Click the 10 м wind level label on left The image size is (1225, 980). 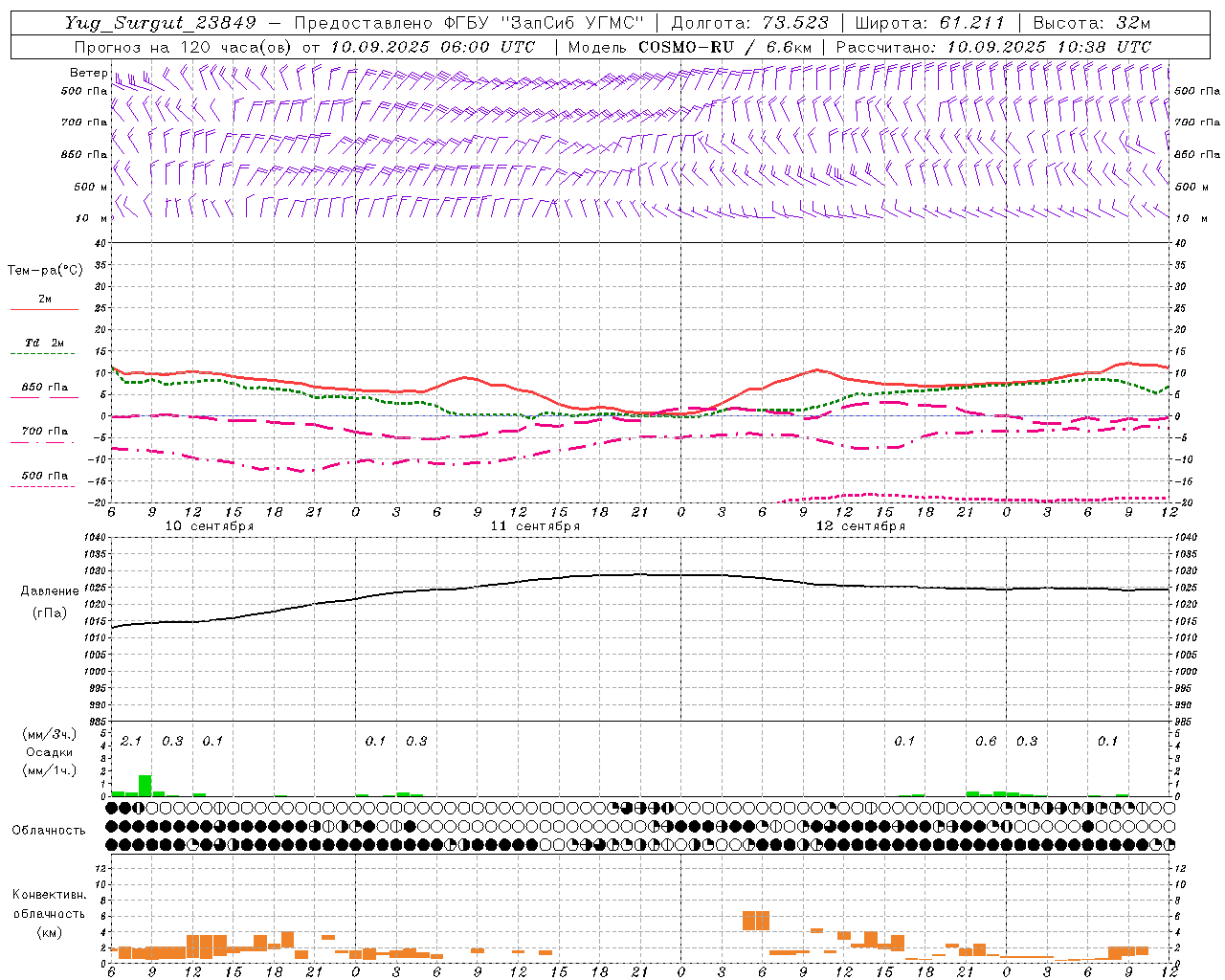tap(92, 218)
